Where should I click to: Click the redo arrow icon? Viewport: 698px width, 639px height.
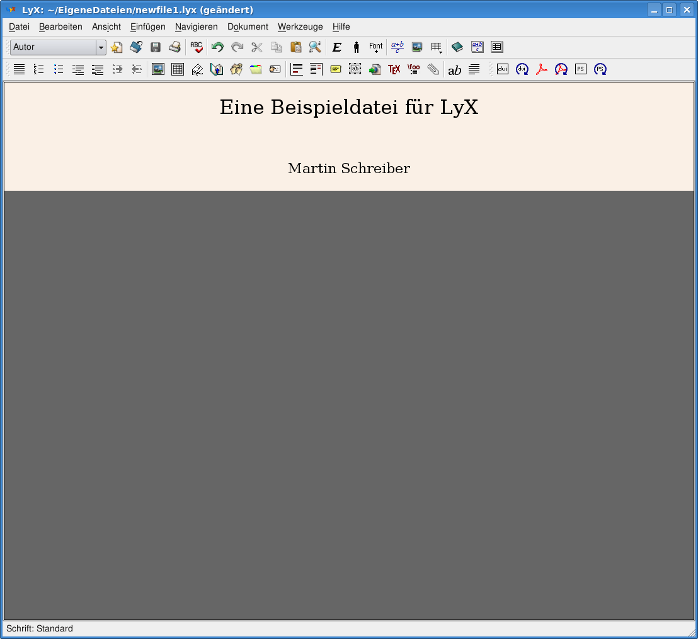coord(237,47)
